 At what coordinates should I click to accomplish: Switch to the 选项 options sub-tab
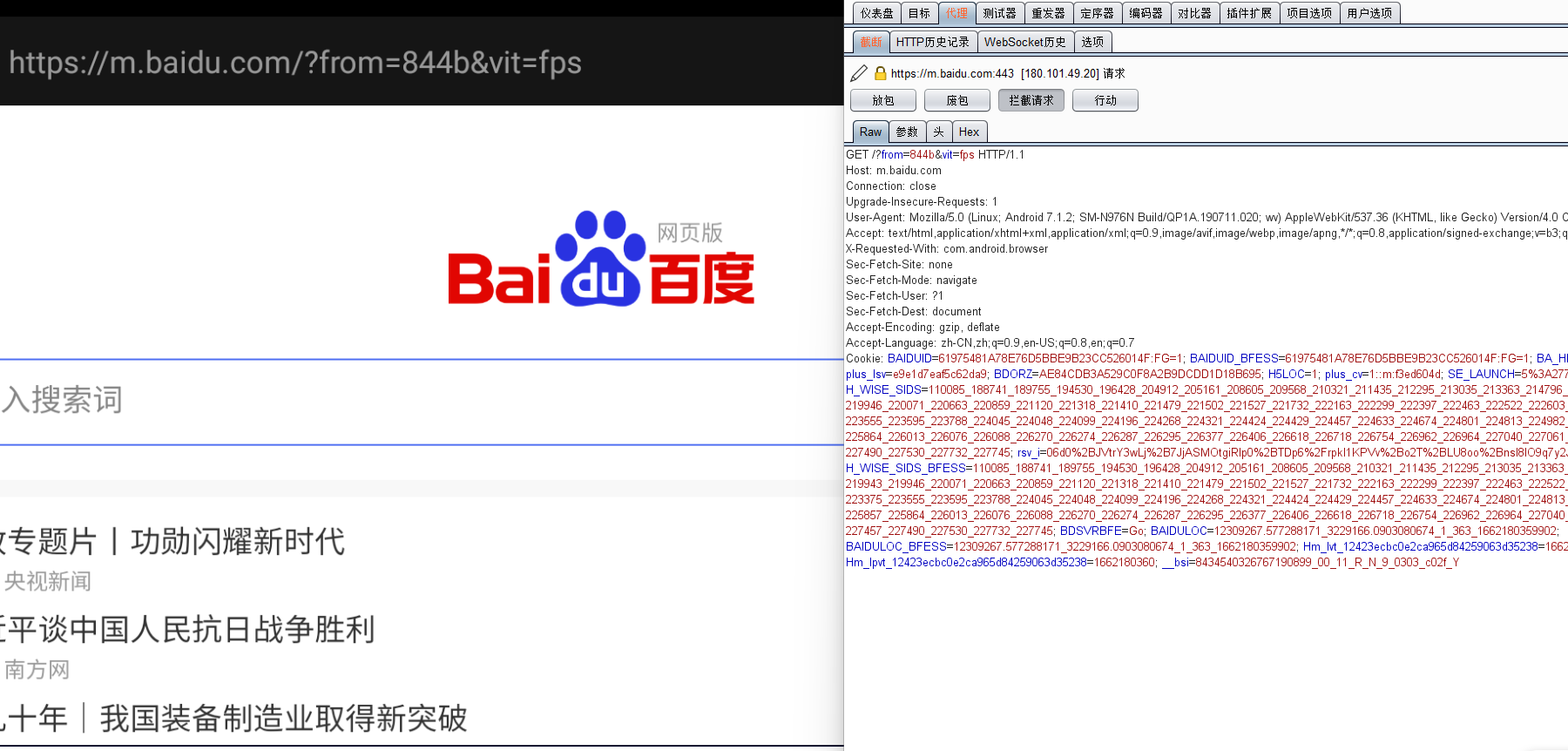(x=1093, y=42)
